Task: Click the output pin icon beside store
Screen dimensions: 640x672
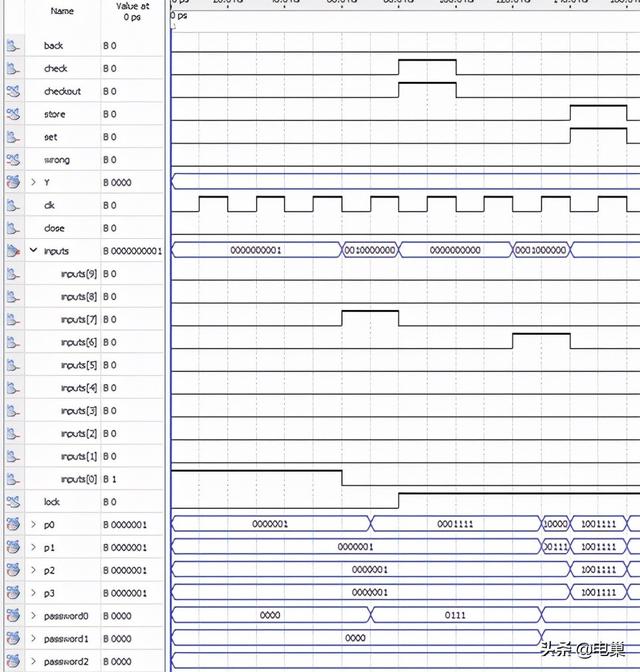Action: click(x=13, y=114)
